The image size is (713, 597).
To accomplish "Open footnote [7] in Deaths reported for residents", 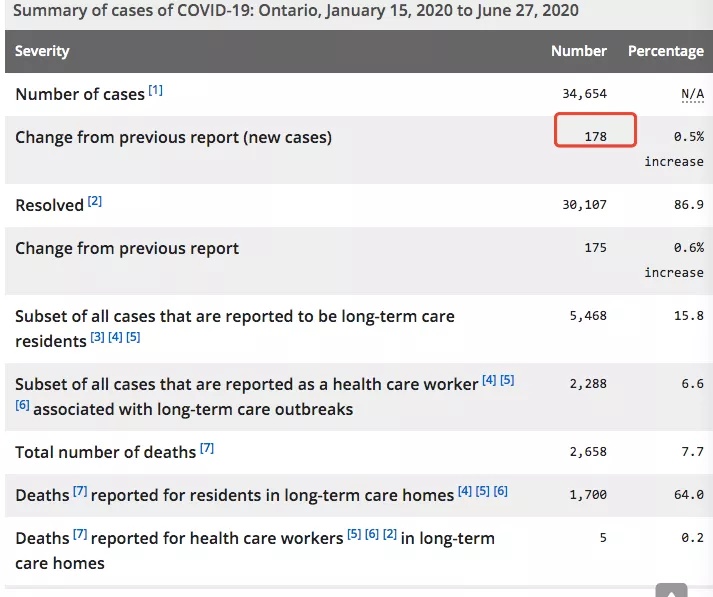I will tap(80, 491).
